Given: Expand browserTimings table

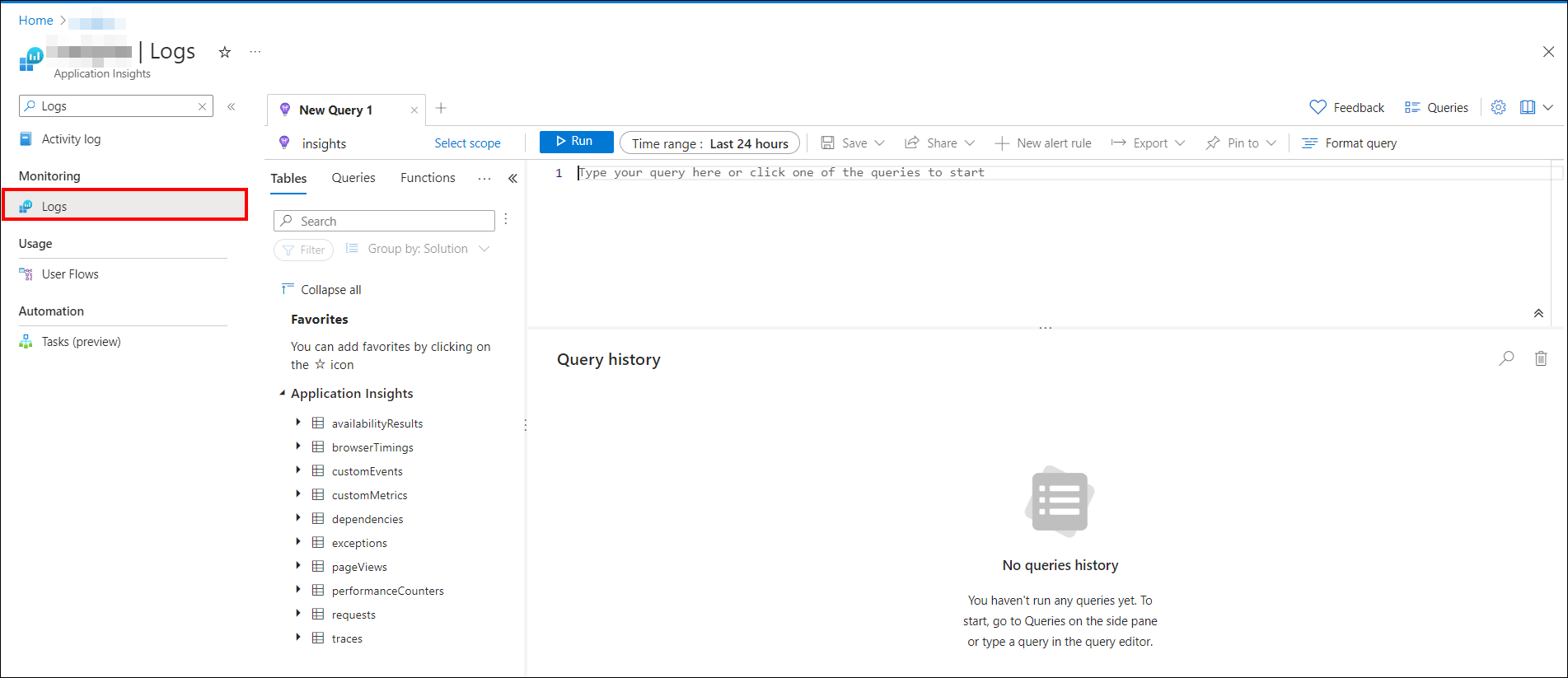Looking at the screenshot, I should 297,447.
